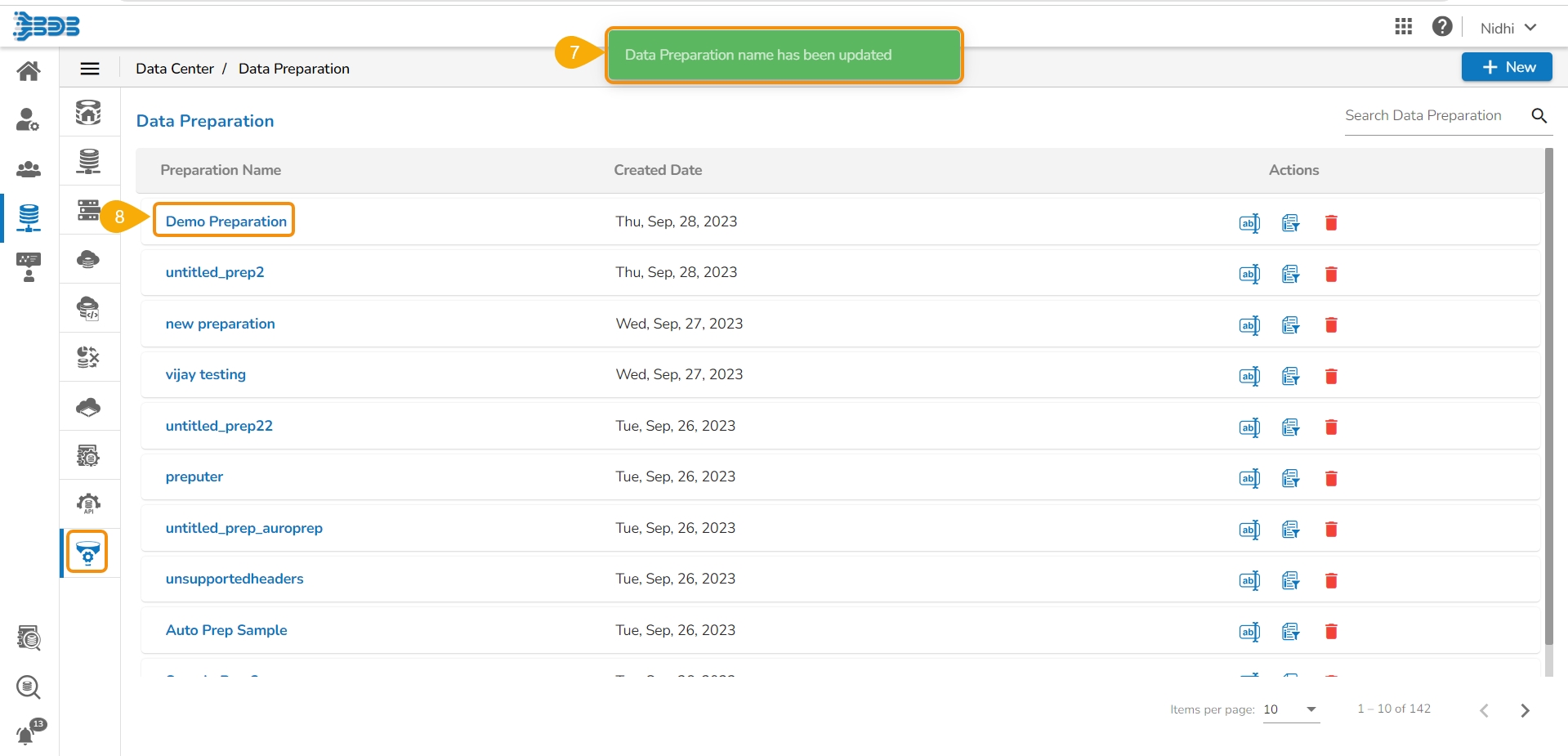Click the vertical scrollbar of the list
Screen dimensions: 1568x756
tap(1548, 392)
